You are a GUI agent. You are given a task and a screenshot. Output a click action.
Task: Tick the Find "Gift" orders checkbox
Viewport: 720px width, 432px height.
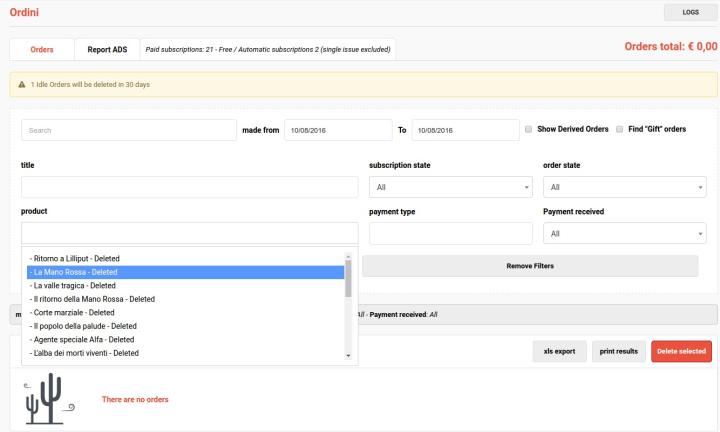point(619,129)
